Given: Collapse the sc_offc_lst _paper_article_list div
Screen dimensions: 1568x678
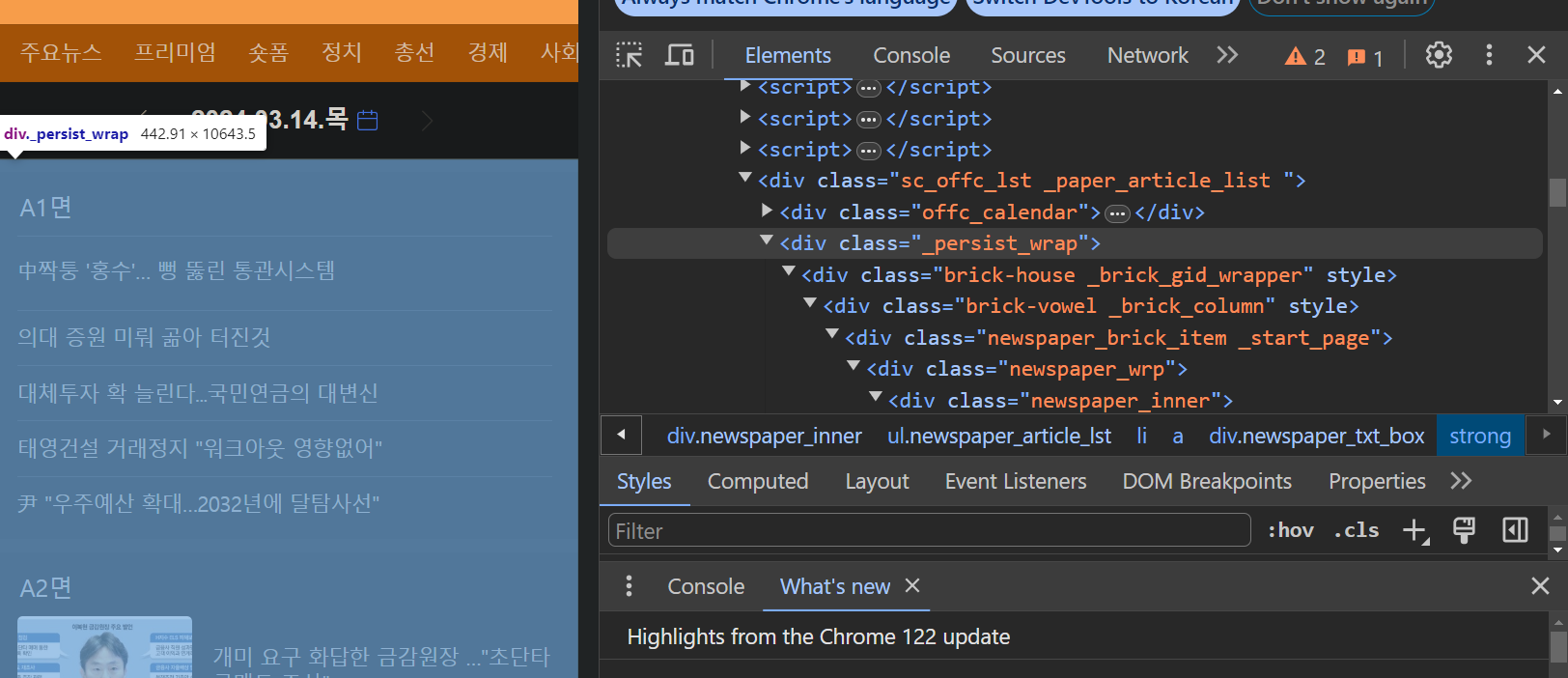Looking at the screenshot, I should (x=745, y=178).
